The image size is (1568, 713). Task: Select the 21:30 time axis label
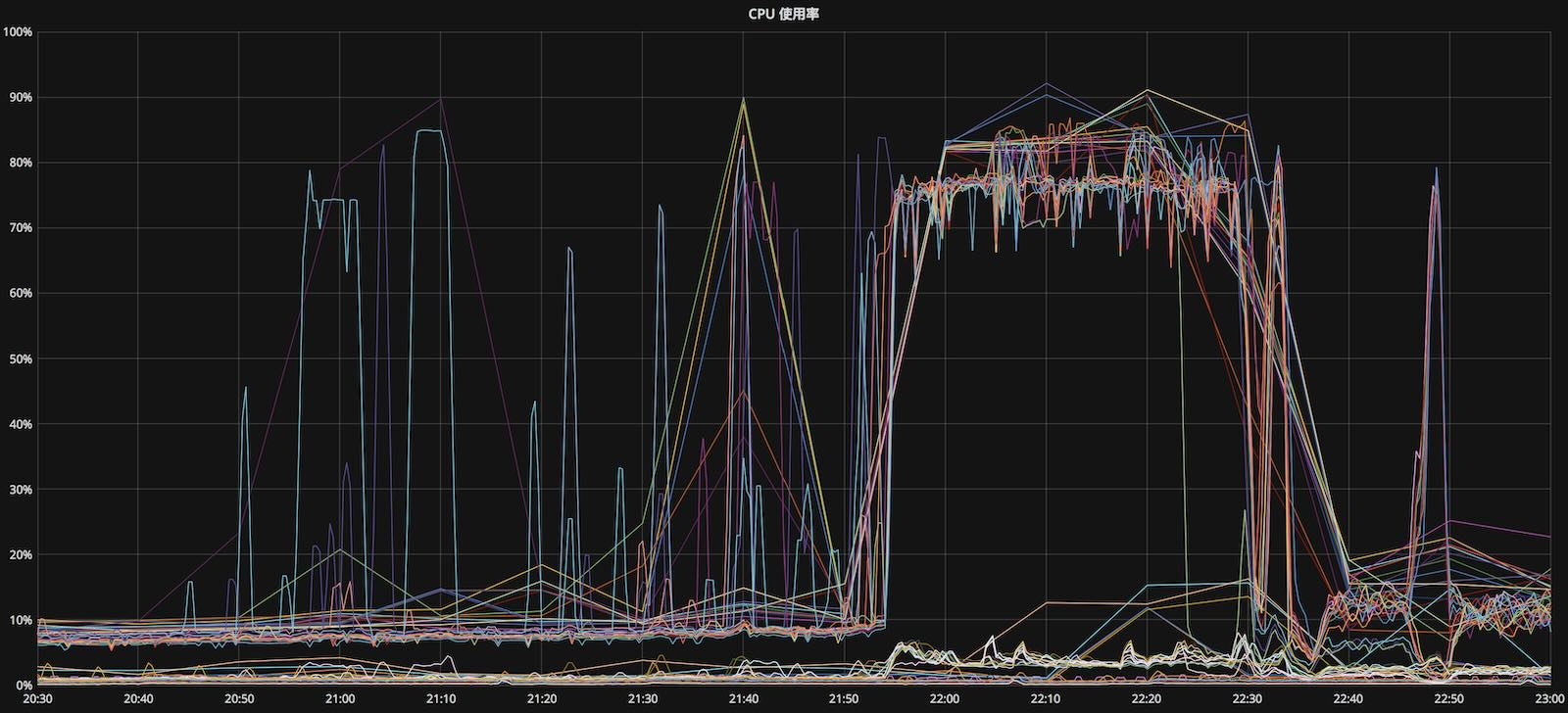tap(643, 699)
